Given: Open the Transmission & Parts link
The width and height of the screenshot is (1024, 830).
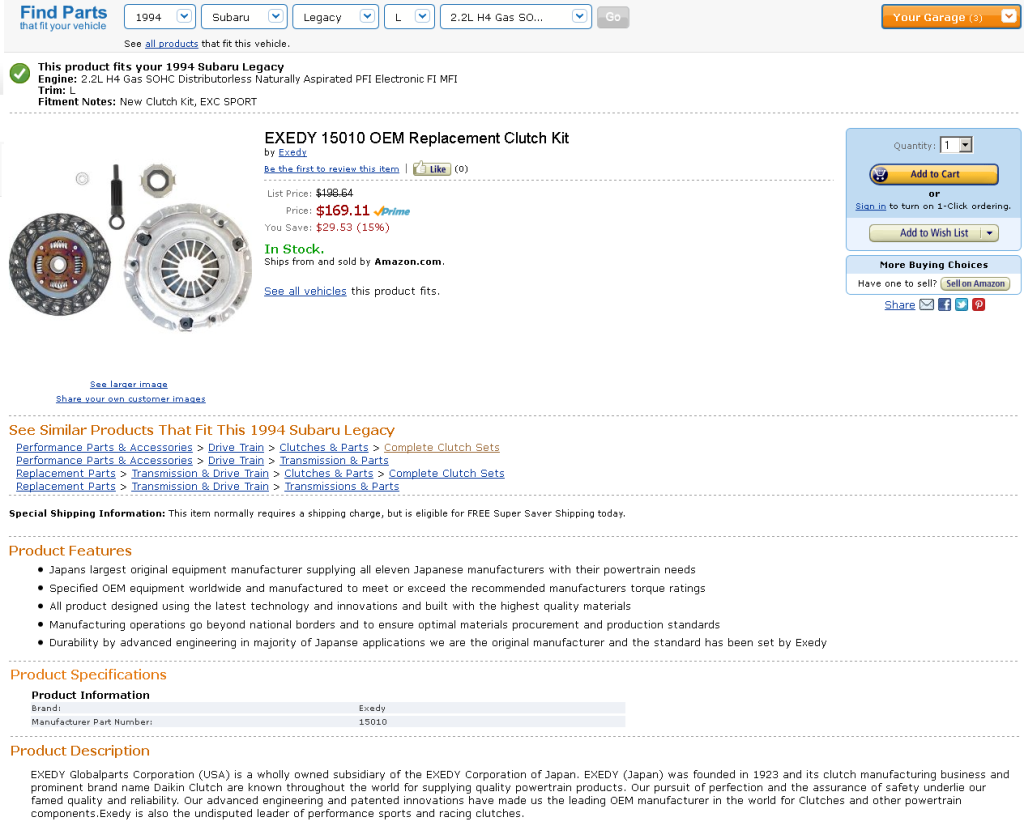Looking at the screenshot, I should (334, 461).
